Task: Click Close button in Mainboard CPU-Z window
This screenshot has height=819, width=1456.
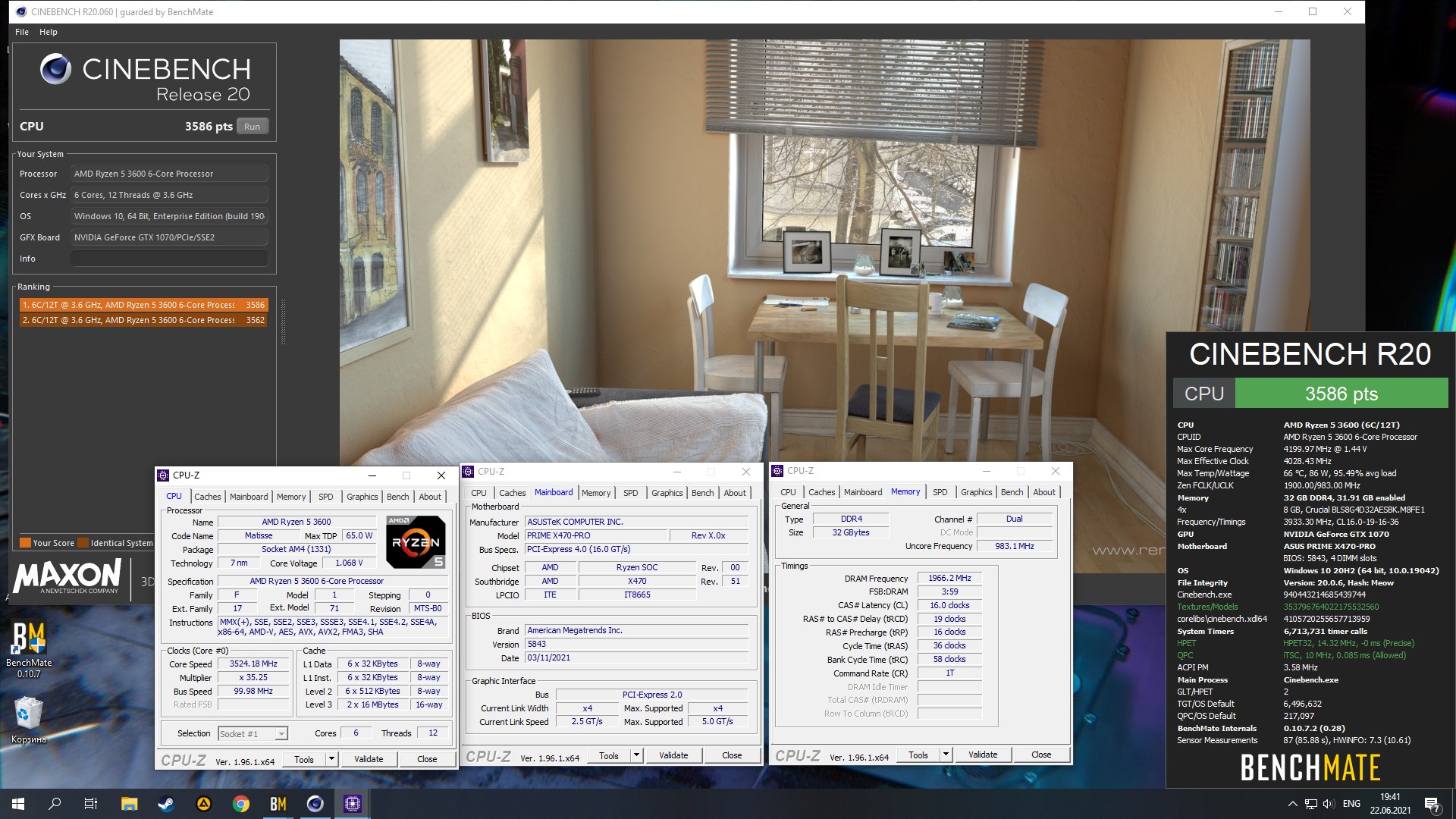Action: click(732, 755)
